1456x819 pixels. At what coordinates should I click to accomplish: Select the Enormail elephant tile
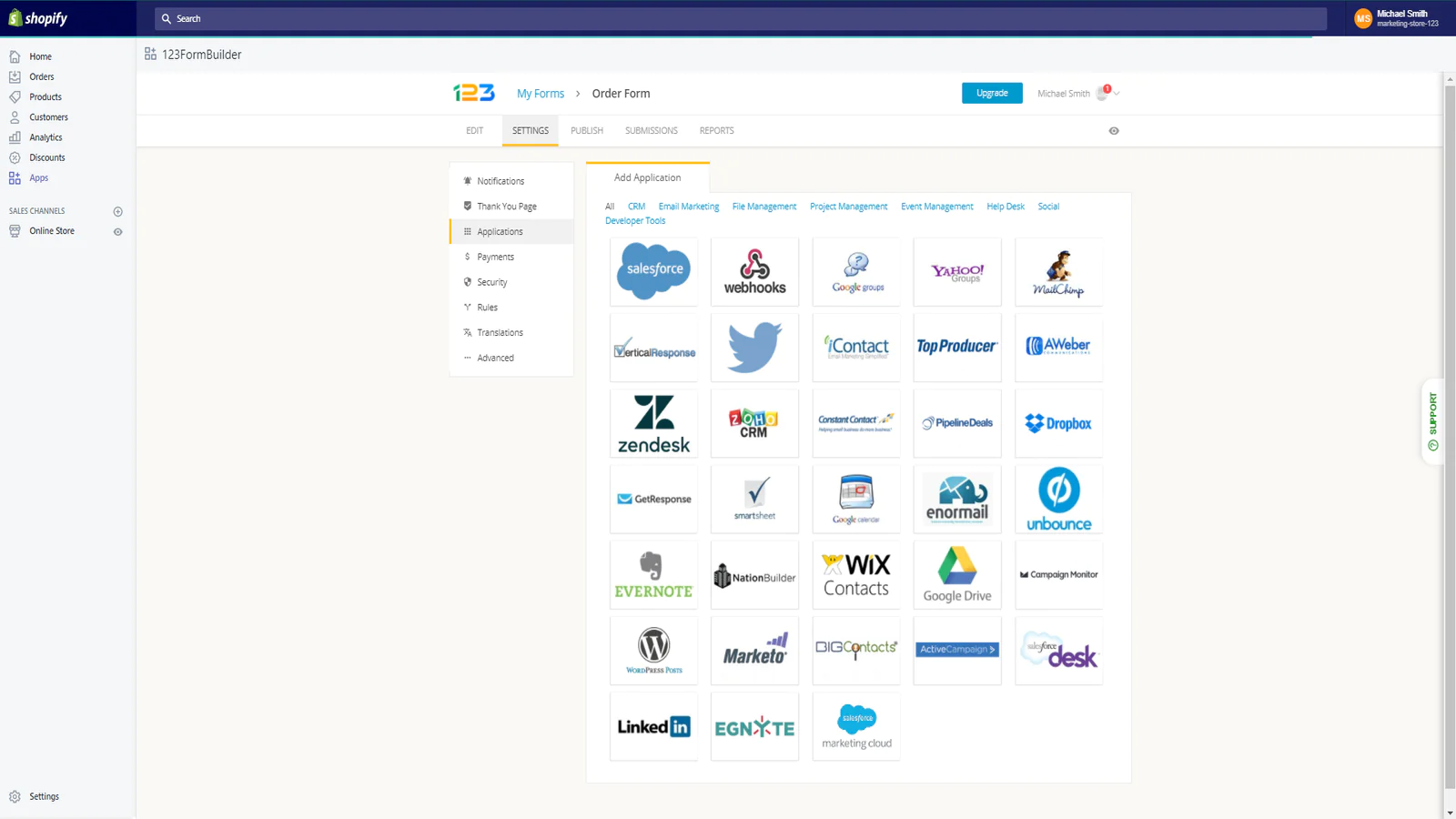click(x=957, y=499)
